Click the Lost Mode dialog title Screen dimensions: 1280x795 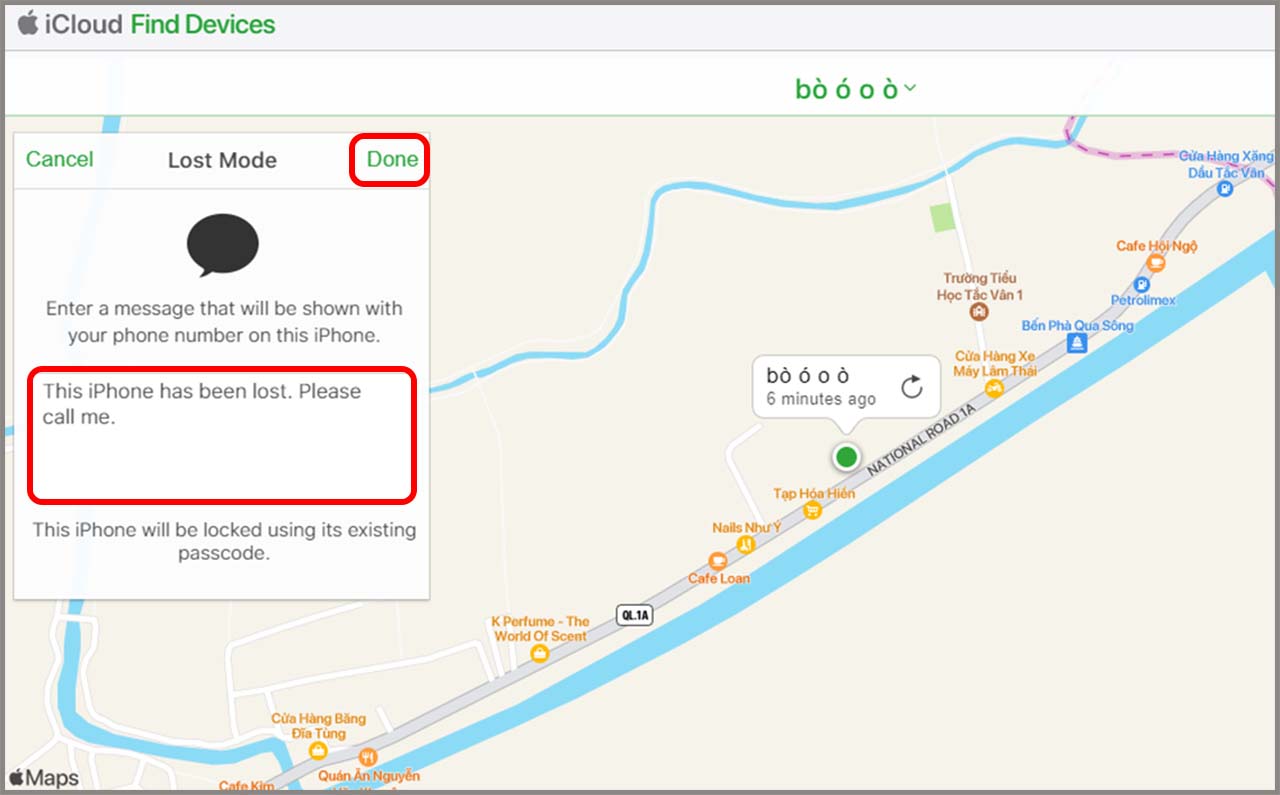tap(222, 160)
